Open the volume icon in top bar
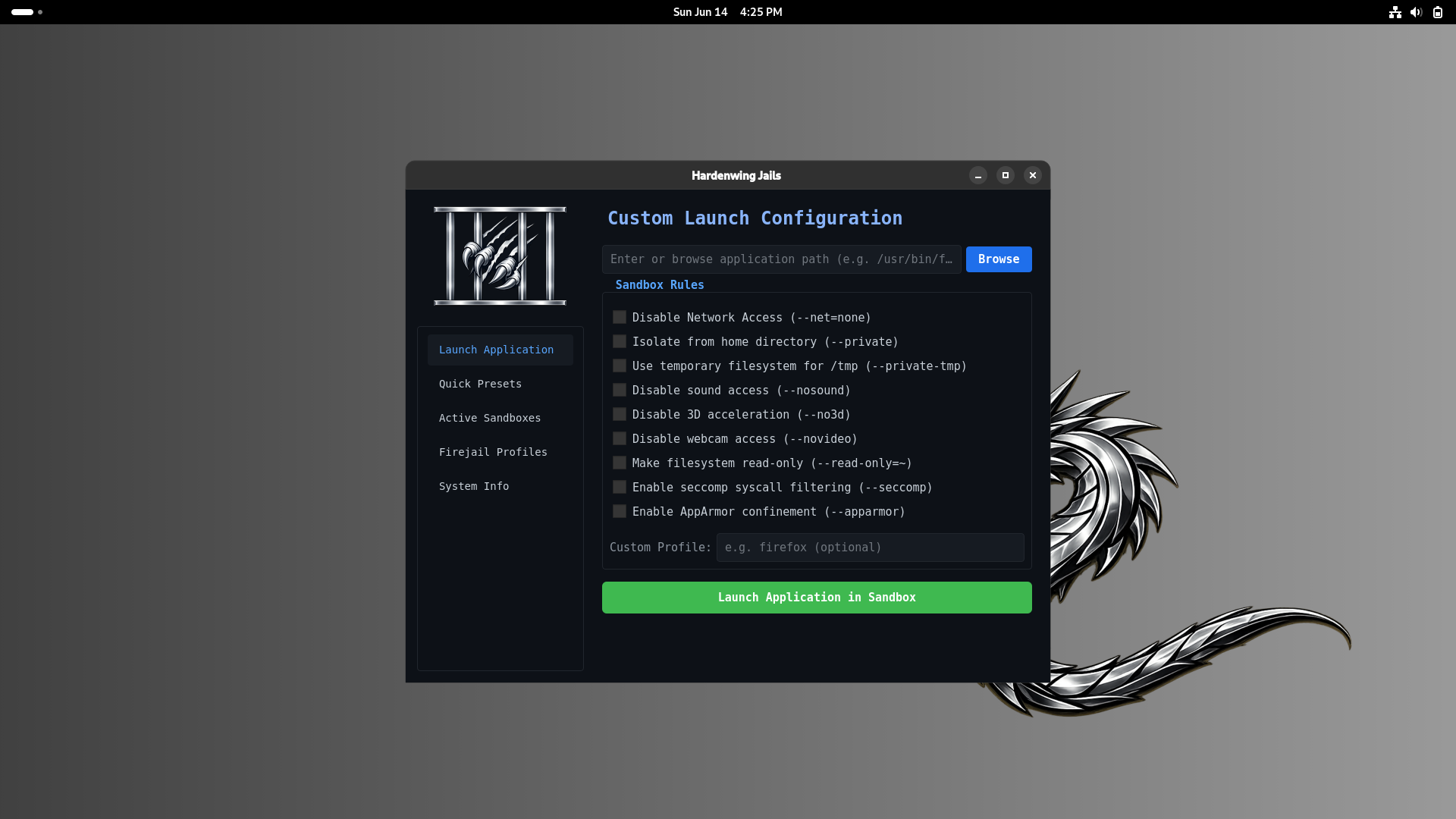The width and height of the screenshot is (1456, 819). click(1416, 12)
